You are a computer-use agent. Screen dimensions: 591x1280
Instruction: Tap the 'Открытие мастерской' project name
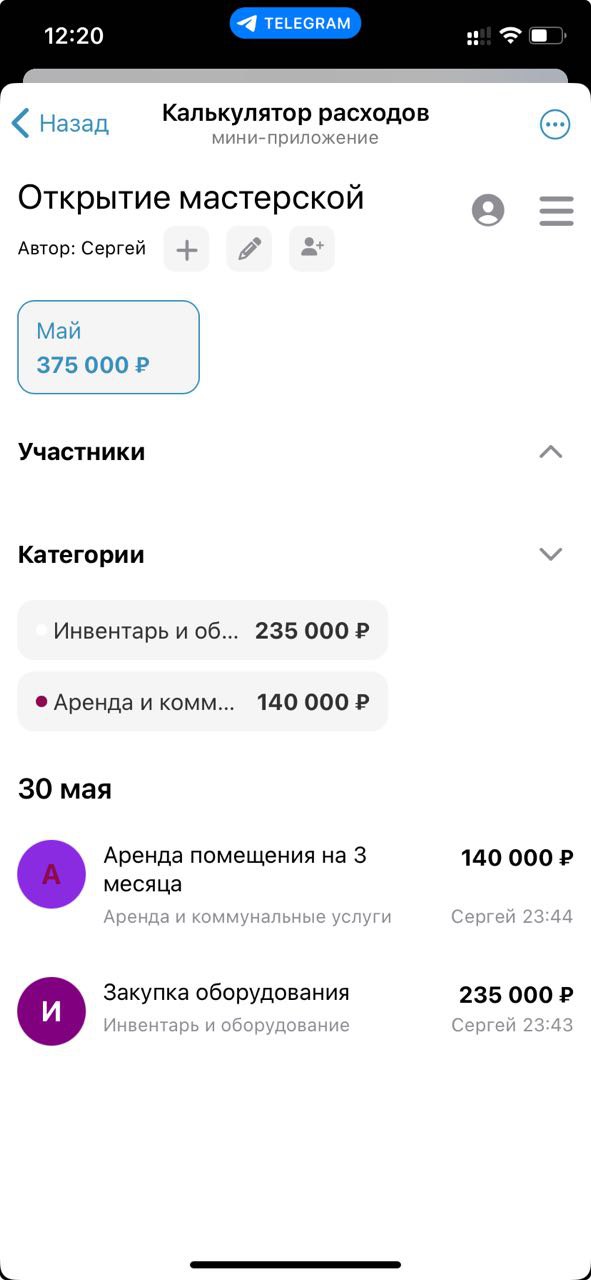click(x=190, y=196)
